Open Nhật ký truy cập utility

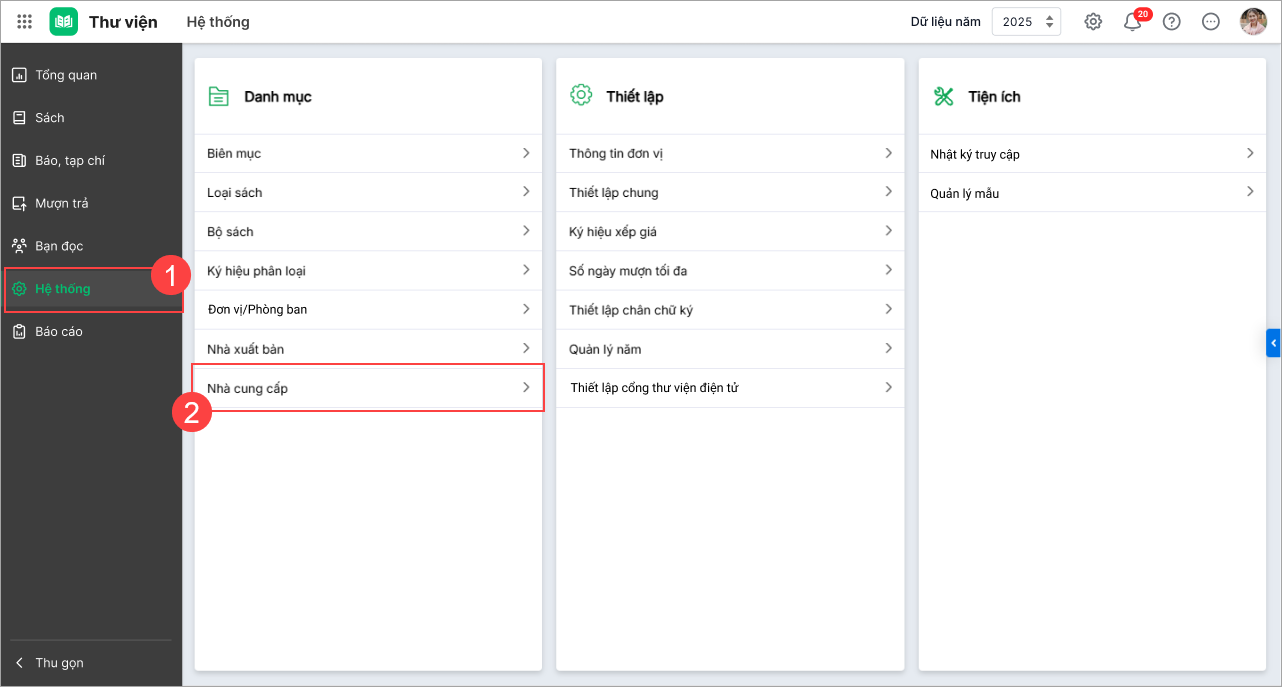[x=1091, y=154]
